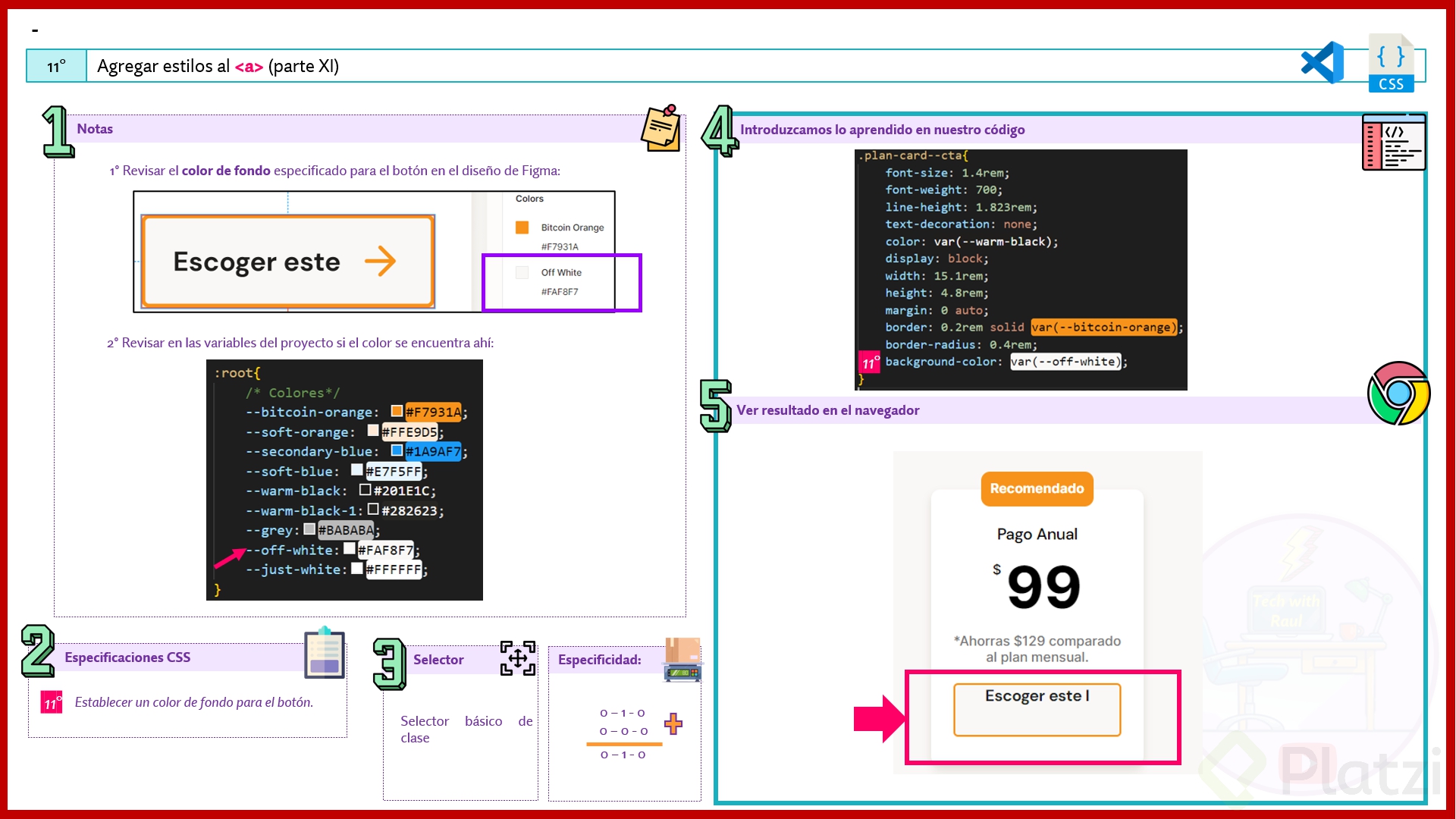Click the highlighted 'var(--bitcoin-orange)' value
Image resolution: width=1456 pixels, height=819 pixels.
tap(1104, 328)
